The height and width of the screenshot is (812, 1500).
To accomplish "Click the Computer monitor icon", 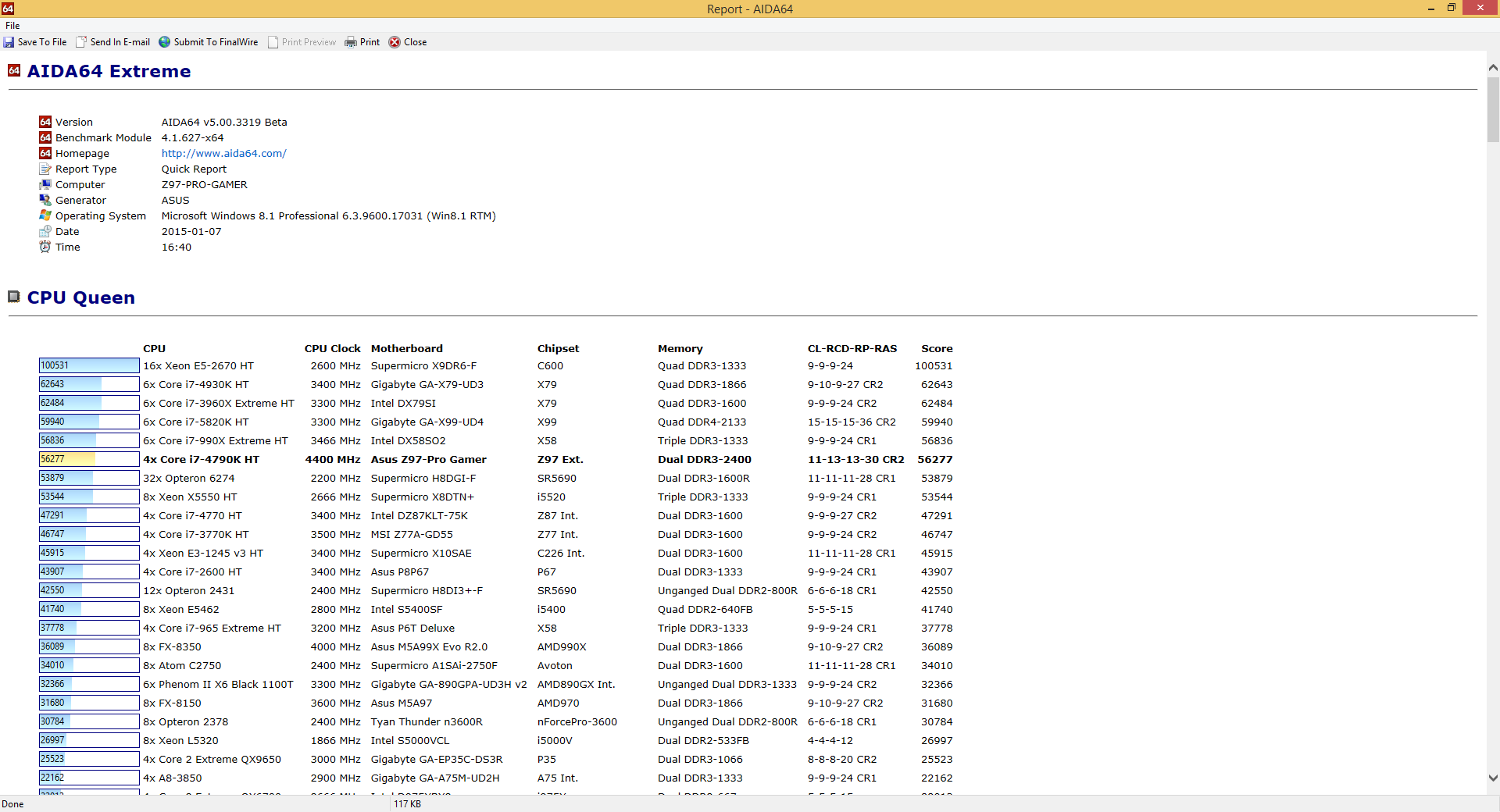I will (x=45, y=184).
